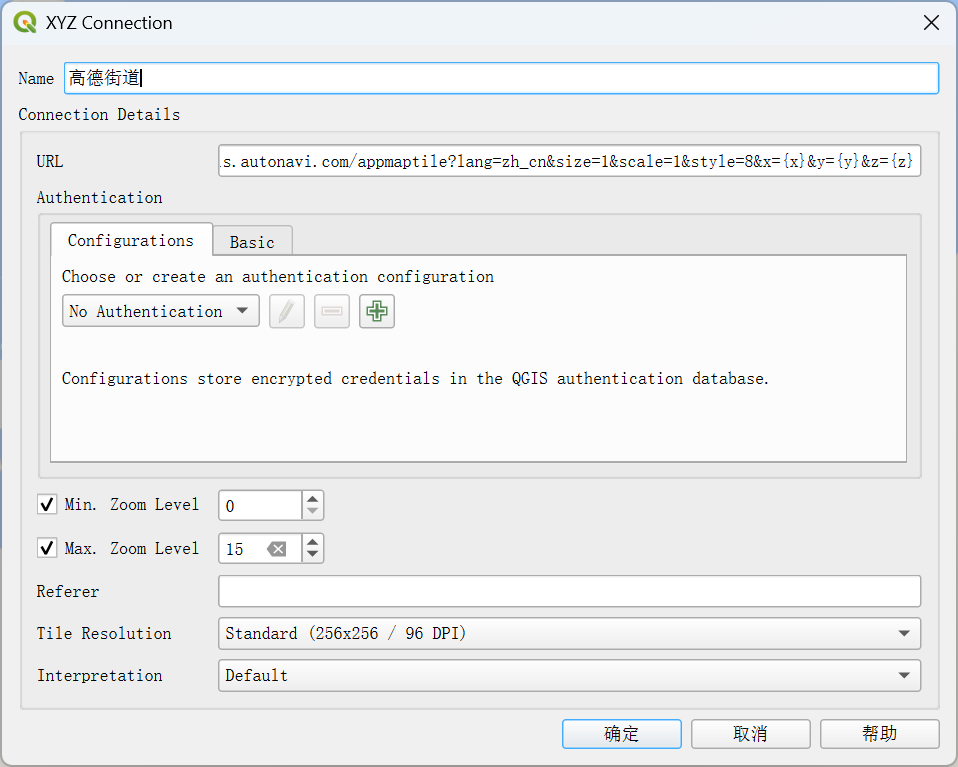
Task: Expand the Tile Resolution dropdown
Action: [569, 634]
